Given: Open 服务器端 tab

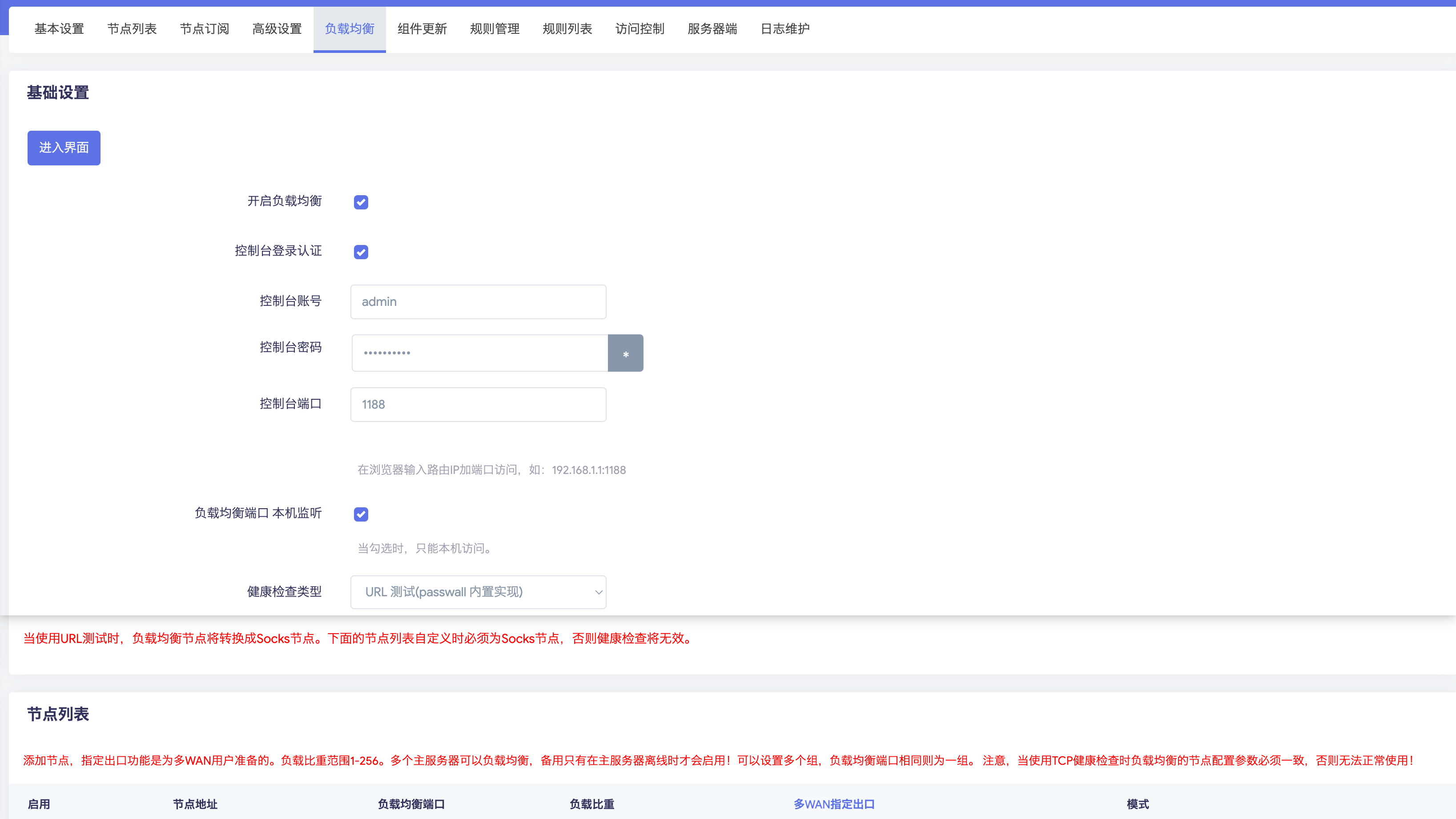Looking at the screenshot, I should (x=712, y=29).
